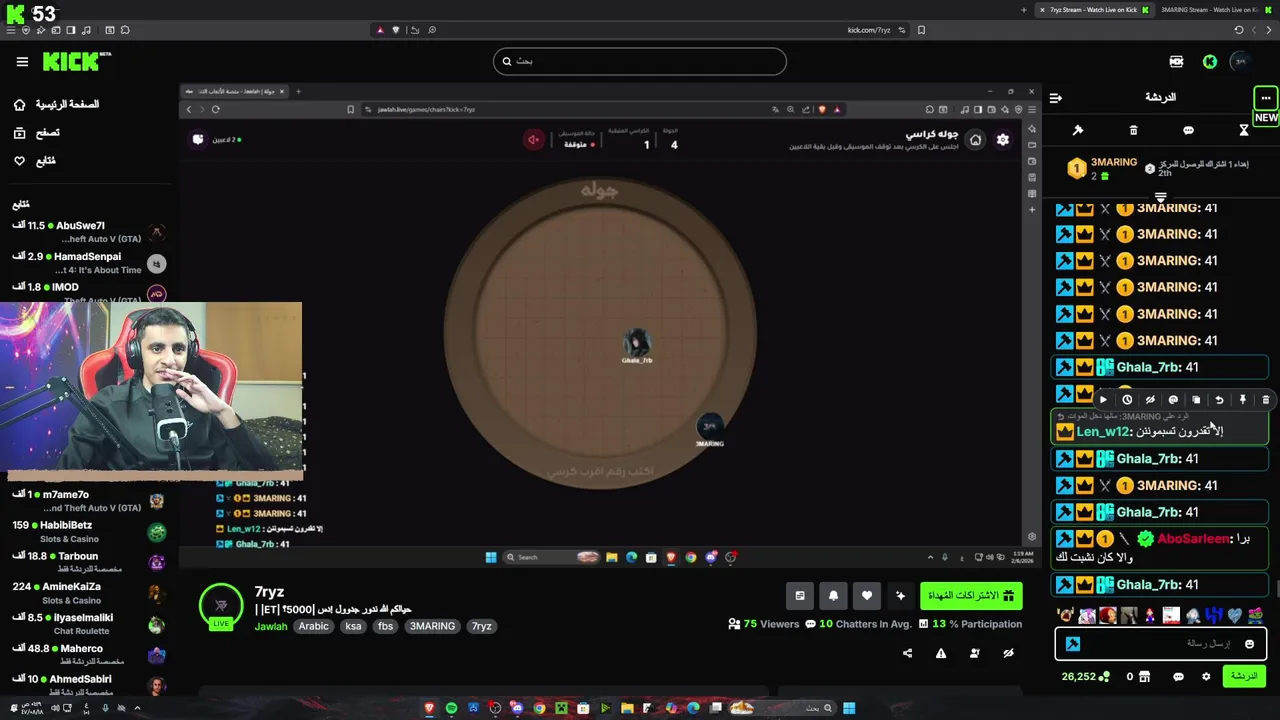The image size is (1280, 720).
Task: Click the 7ryz live avatar
Action: 221,606
